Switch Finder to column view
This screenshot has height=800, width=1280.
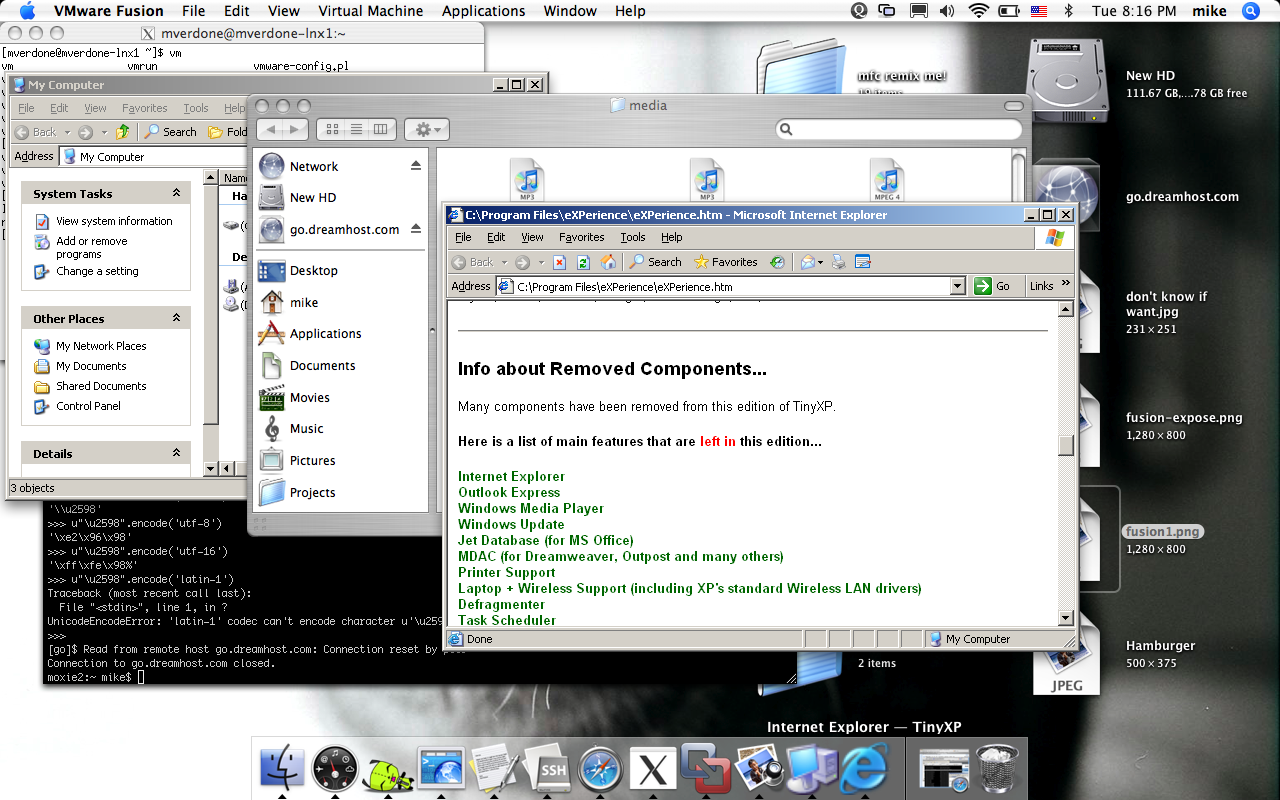[x=382, y=129]
